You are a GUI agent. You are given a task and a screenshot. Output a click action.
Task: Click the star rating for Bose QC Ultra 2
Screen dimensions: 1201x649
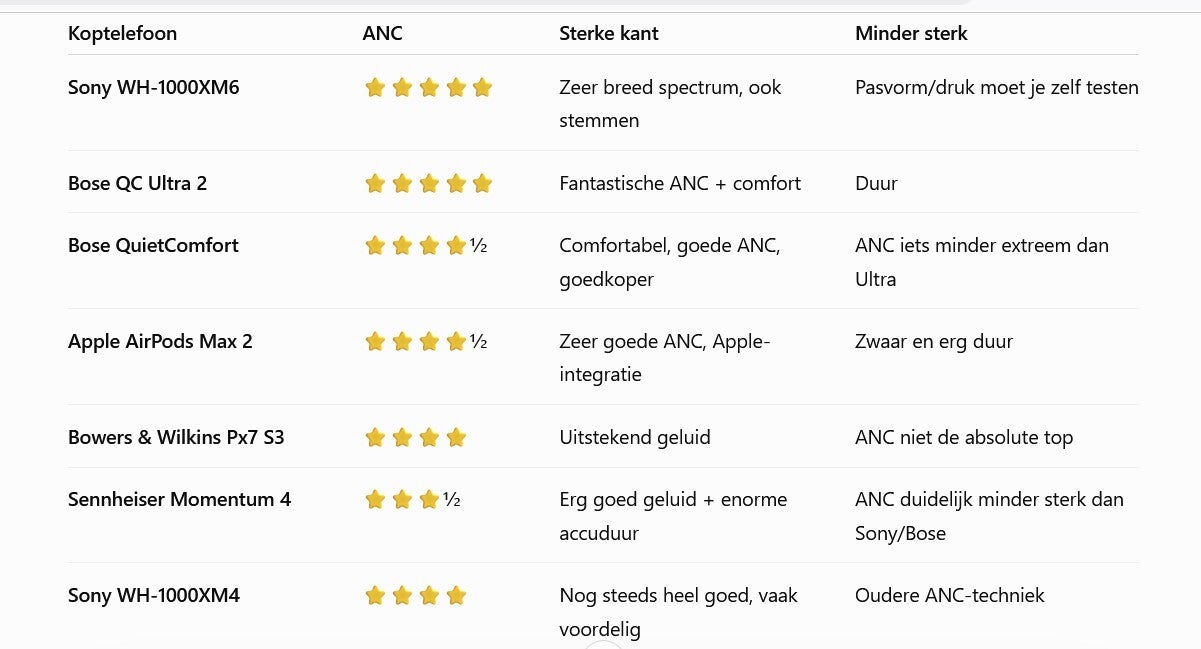tap(429, 184)
